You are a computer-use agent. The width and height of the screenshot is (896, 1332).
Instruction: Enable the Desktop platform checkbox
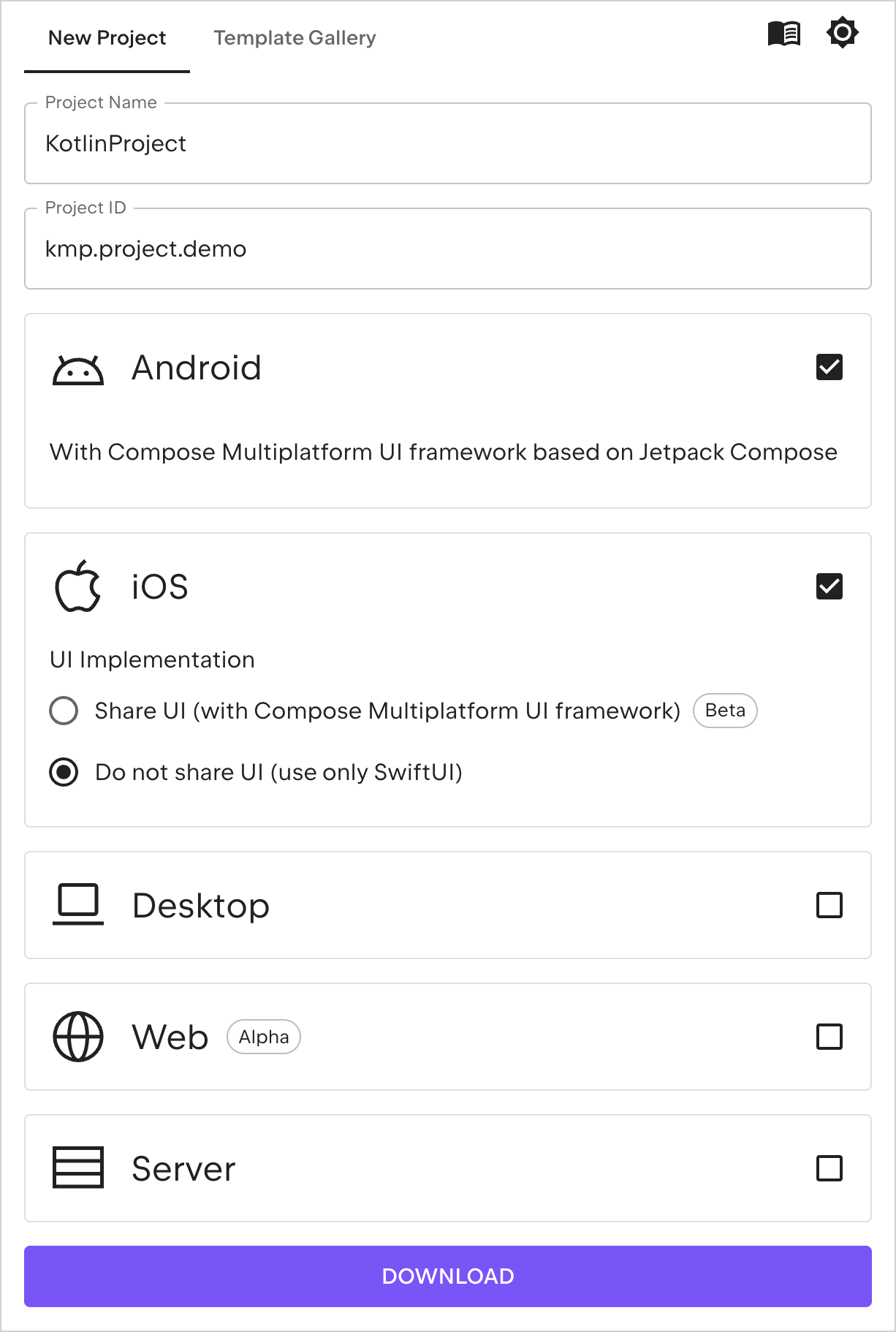(829, 905)
